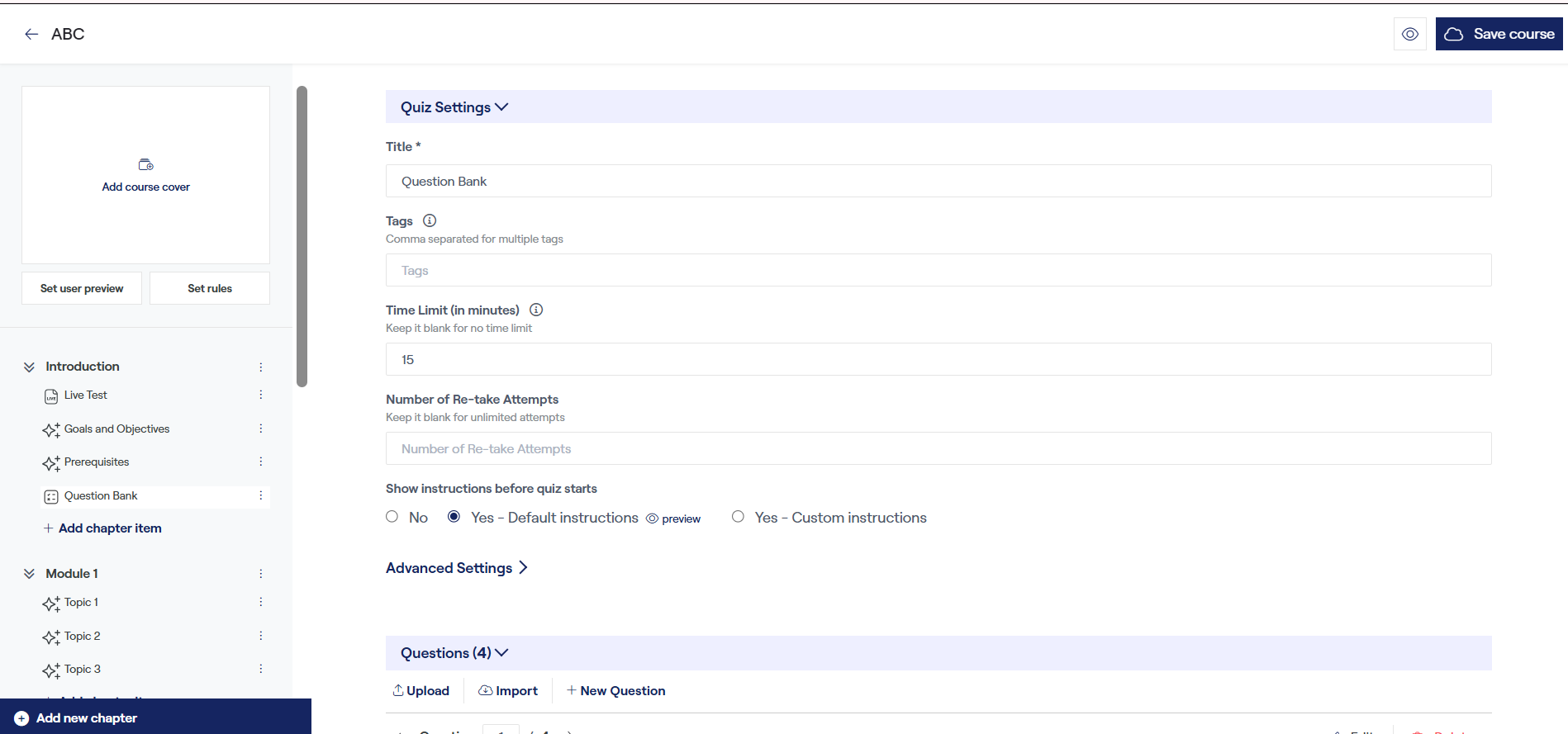Click the eye preview icon in header
This screenshot has width=1568, height=734.
[x=1409, y=34]
